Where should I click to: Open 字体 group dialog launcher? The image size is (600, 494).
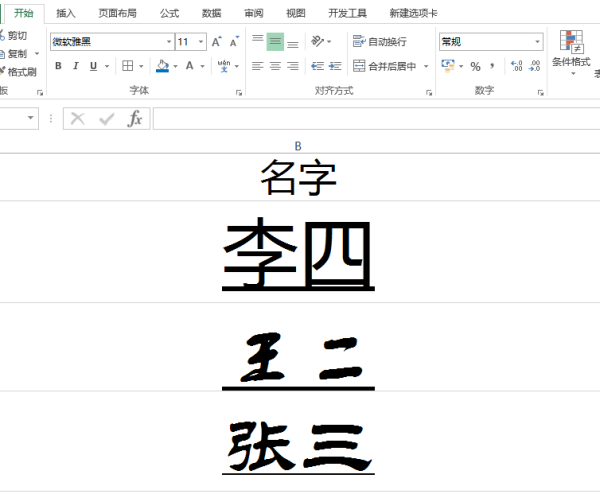tap(239, 93)
